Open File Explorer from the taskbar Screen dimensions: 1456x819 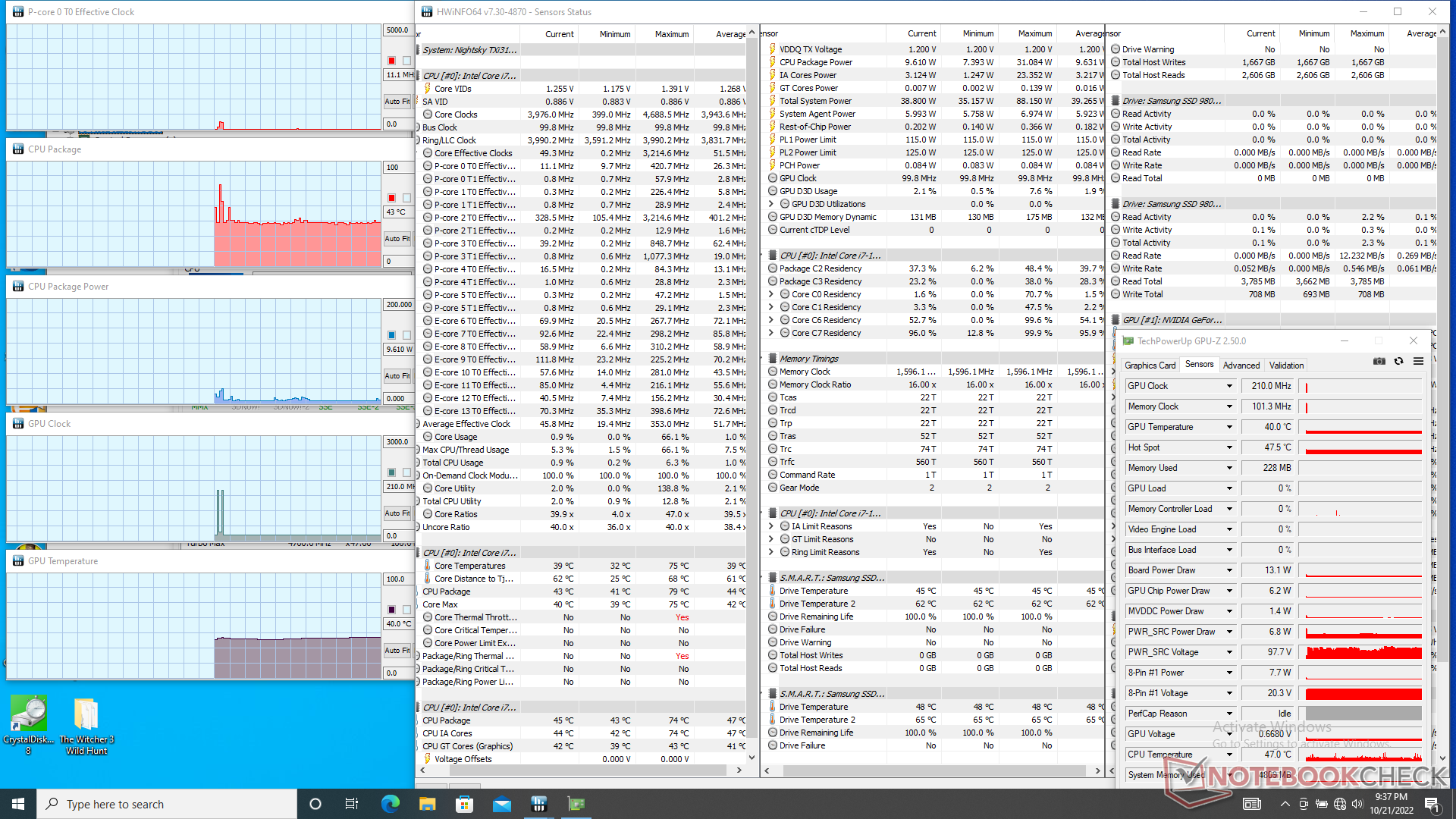point(428,804)
